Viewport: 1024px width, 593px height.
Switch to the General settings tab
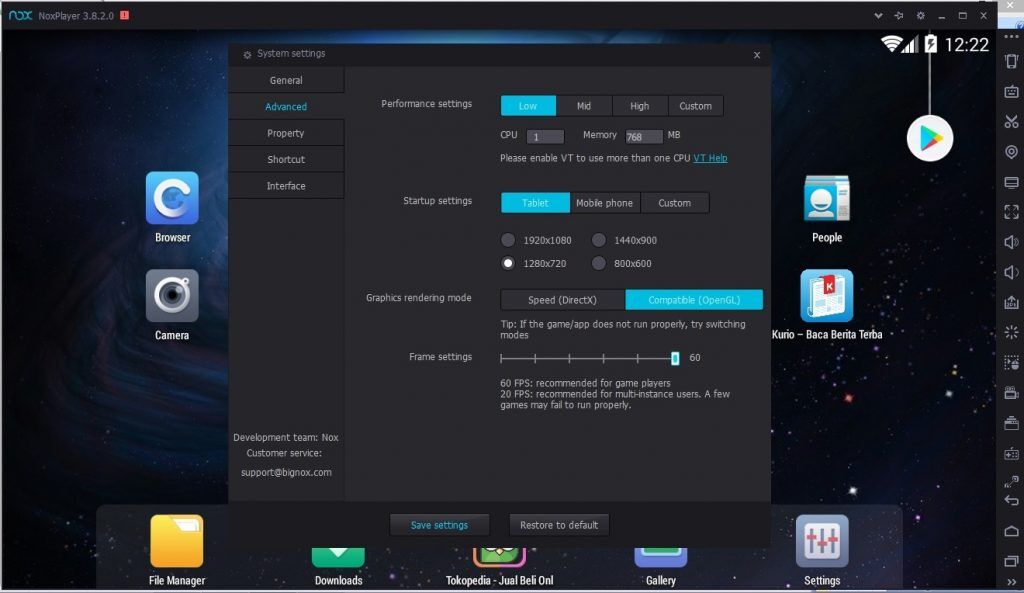point(286,80)
